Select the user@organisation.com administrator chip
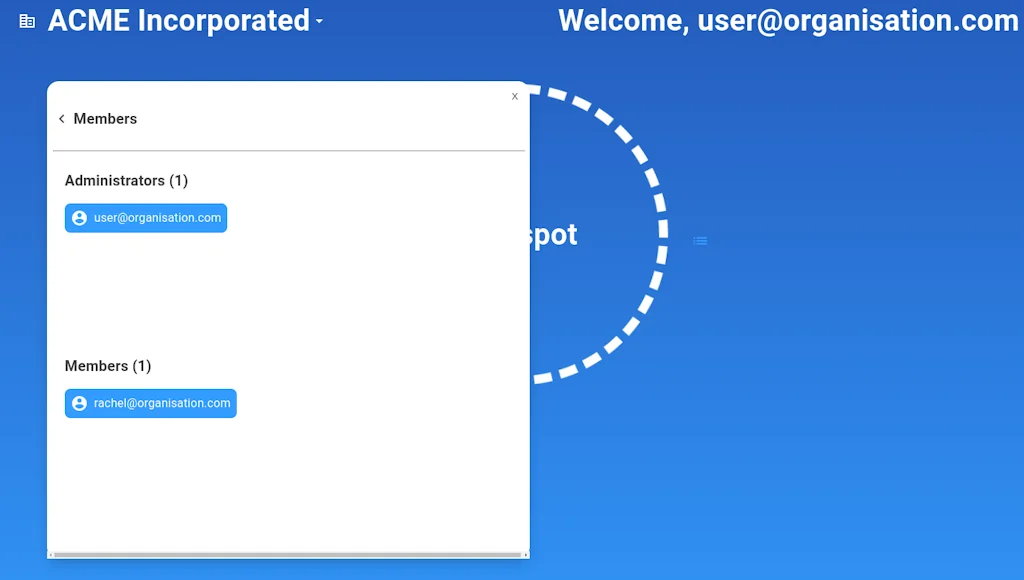Viewport: 1024px width, 580px height. 146,218
